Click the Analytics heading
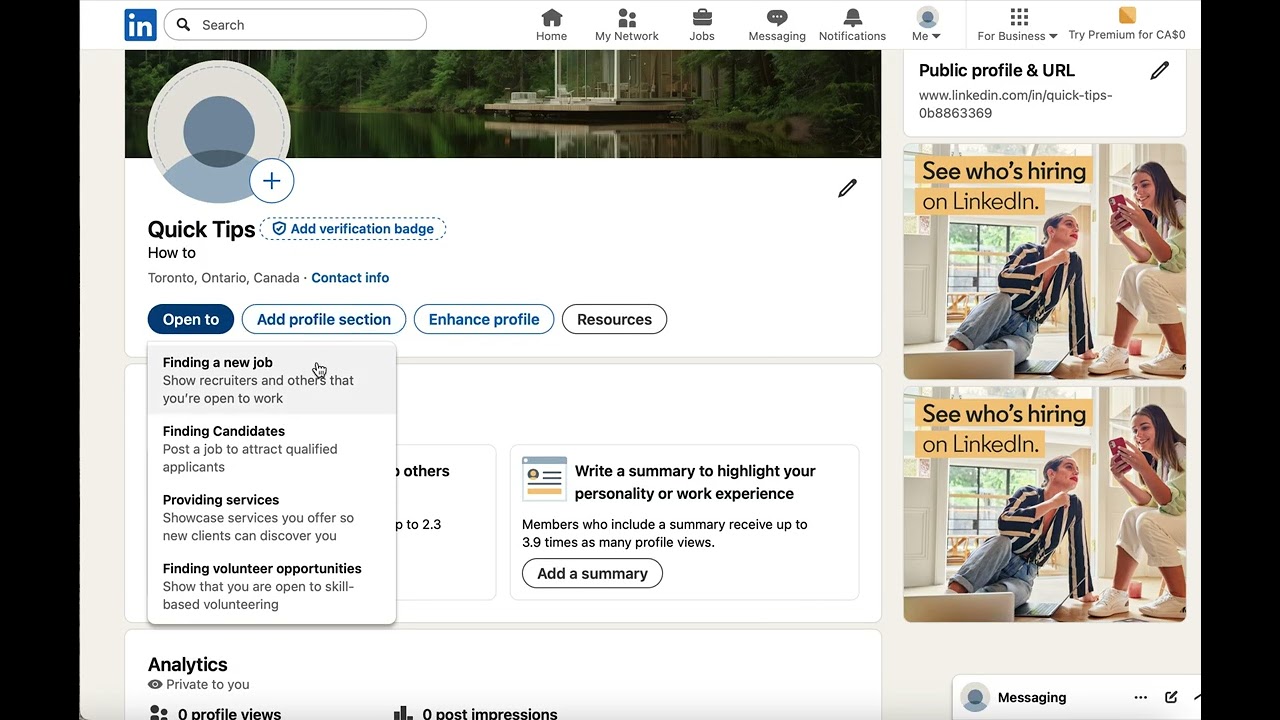 (x=187, y=664)
